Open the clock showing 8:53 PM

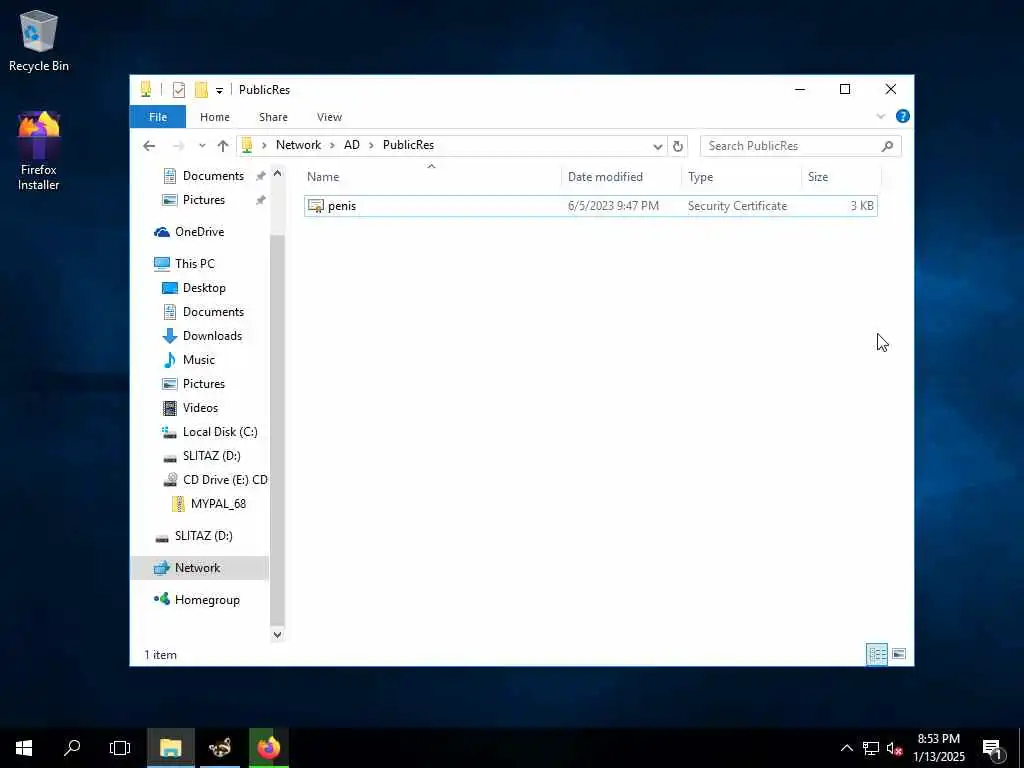point(938,748)
